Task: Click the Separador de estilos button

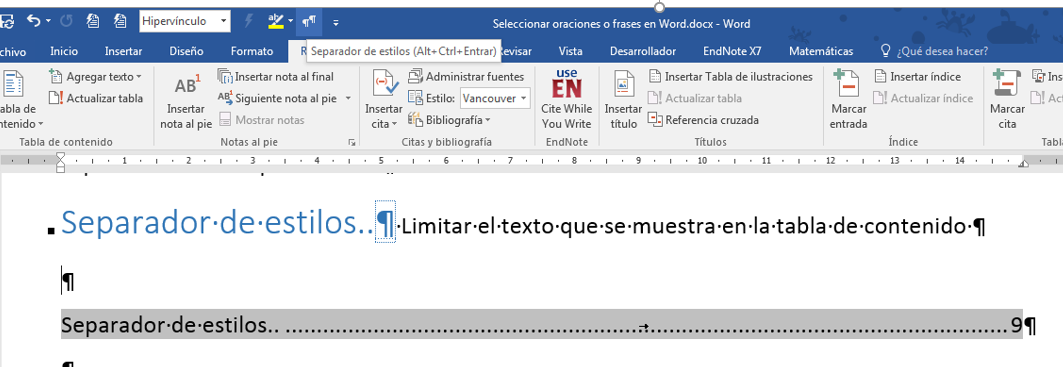Action: coord(310,22)
